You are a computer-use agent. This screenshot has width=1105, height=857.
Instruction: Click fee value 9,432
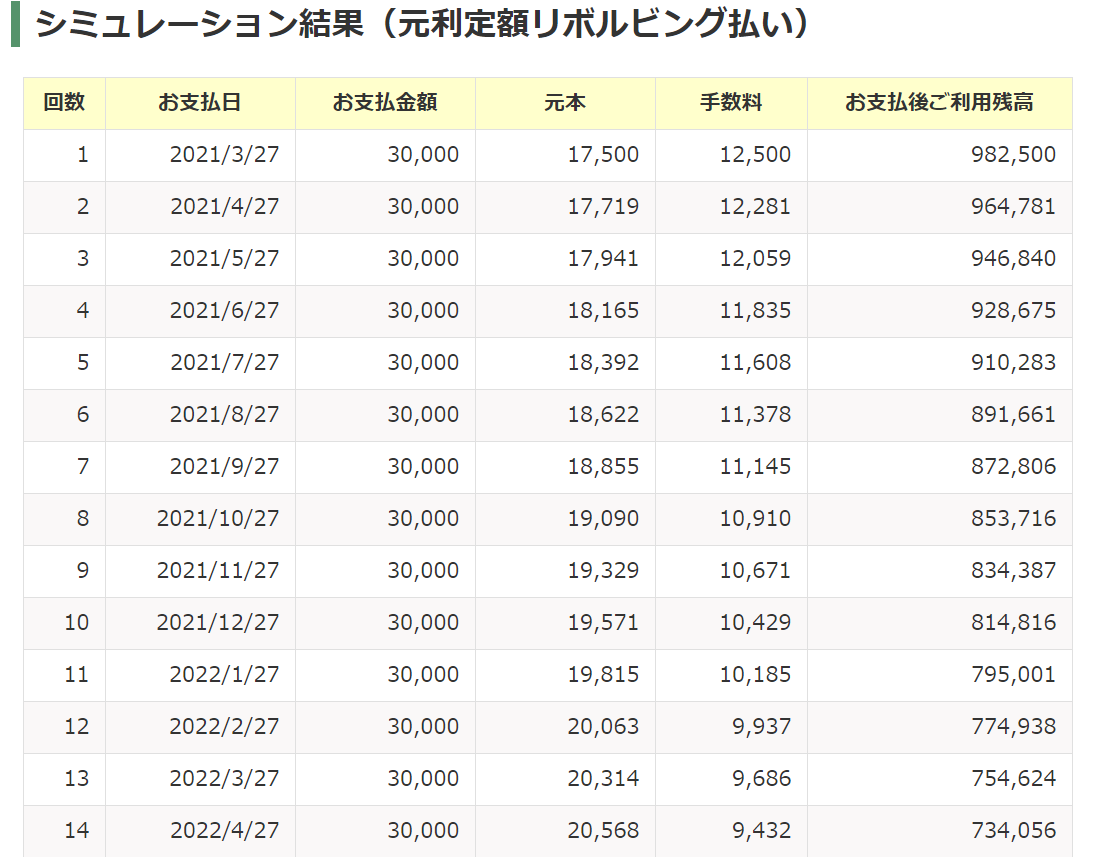click(x=762, y=830)
